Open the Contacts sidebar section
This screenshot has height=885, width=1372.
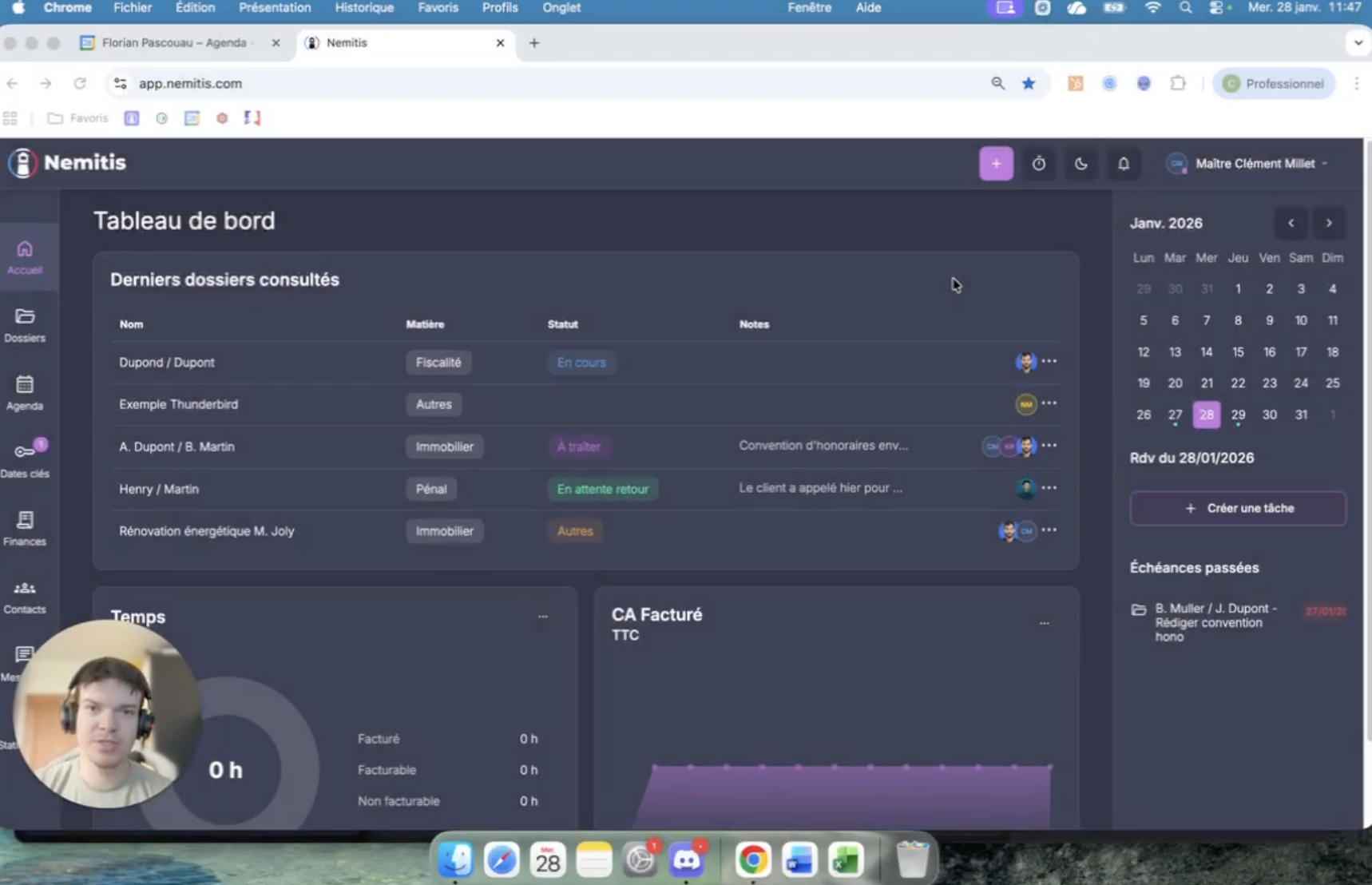click(25, 597)
